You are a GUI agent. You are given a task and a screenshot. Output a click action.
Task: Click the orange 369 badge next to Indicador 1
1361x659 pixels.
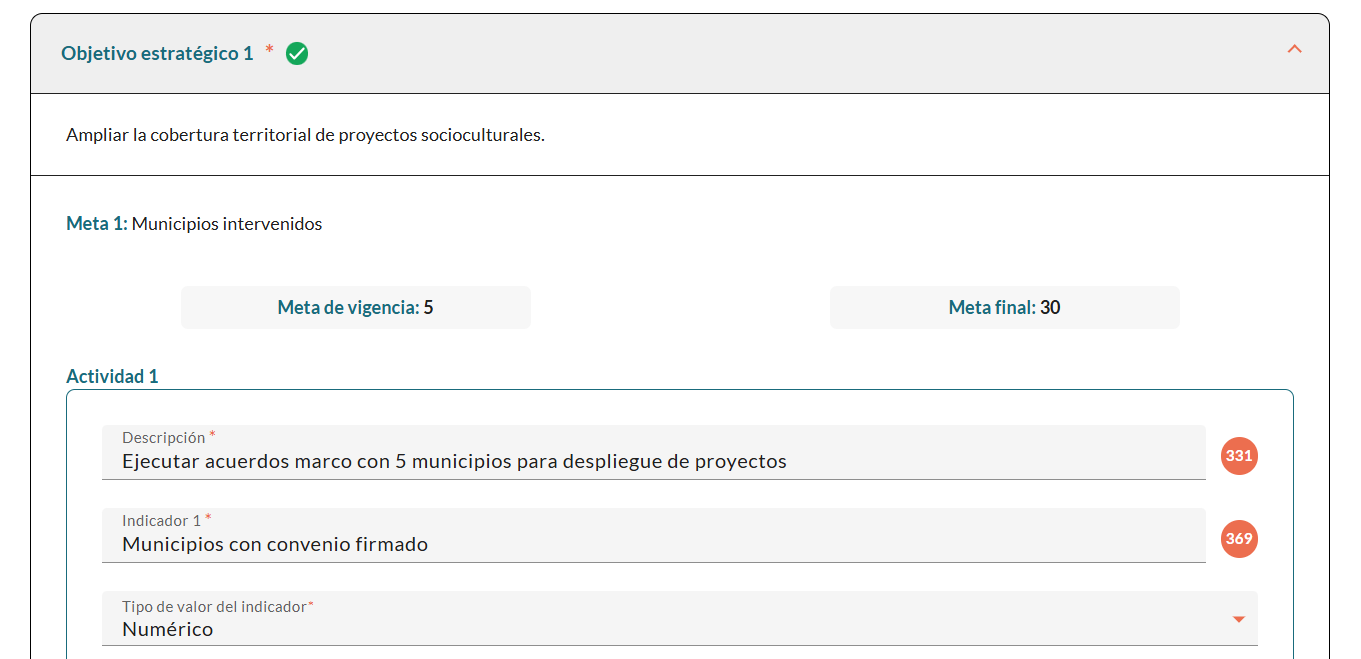pos(1238,538)
